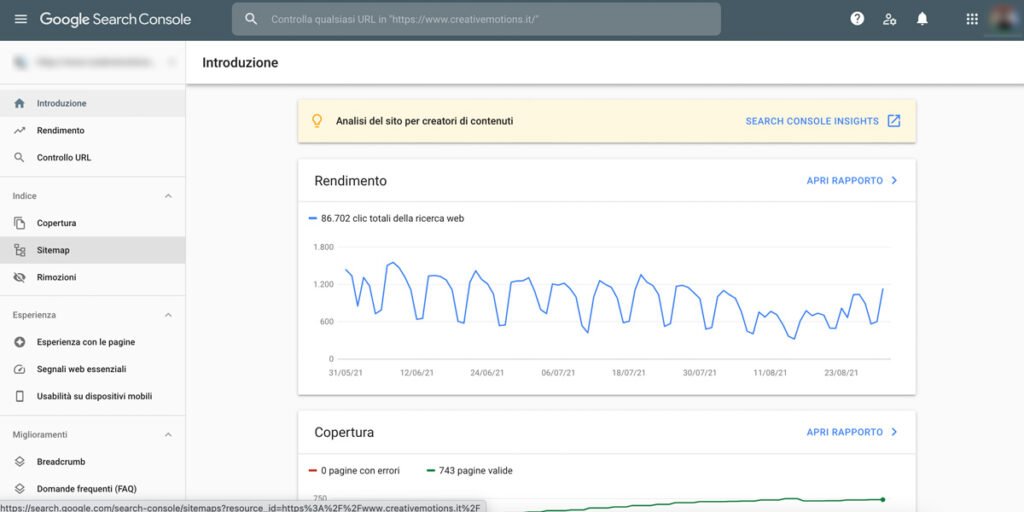
Task: Open the users and settings icon
Action: [x=889, y=19]
